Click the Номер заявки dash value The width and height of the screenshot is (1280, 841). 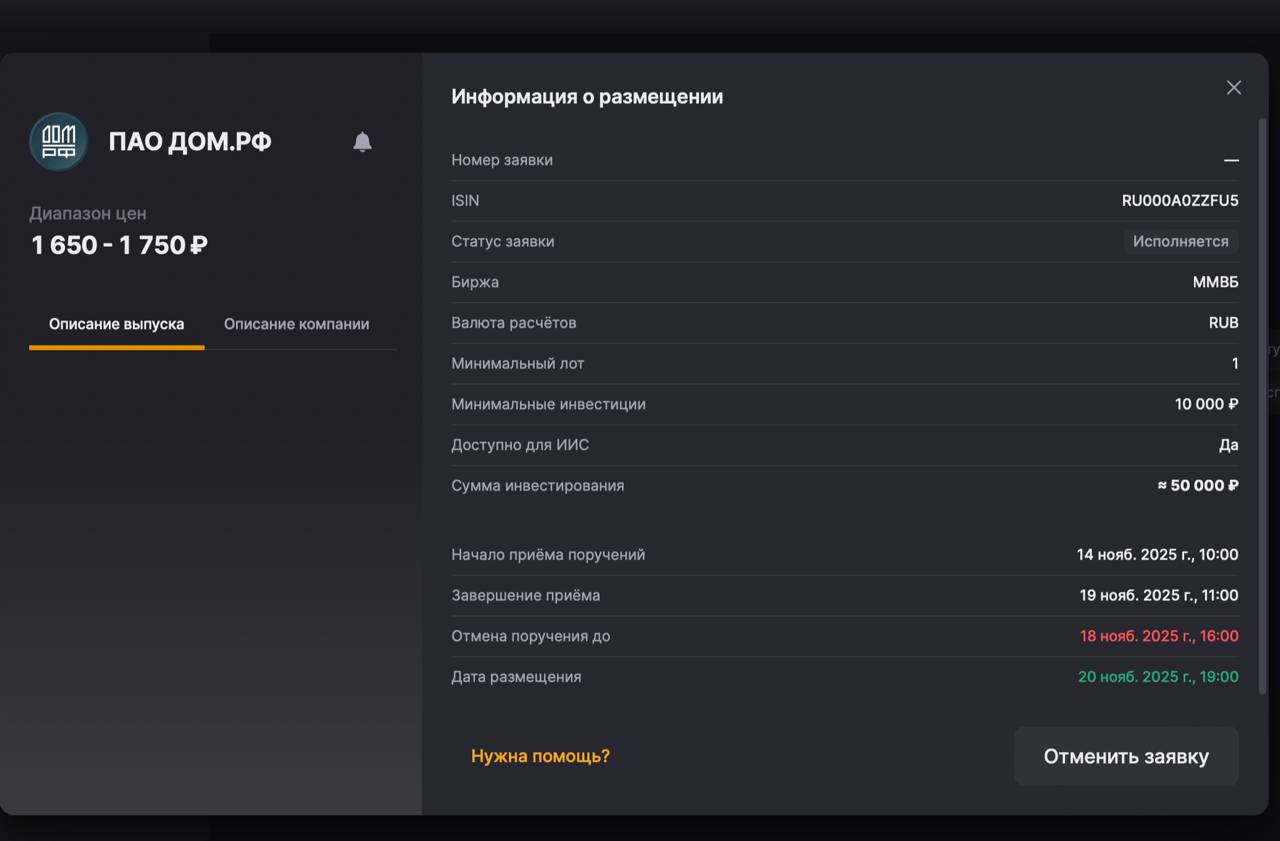(1231, 160)
